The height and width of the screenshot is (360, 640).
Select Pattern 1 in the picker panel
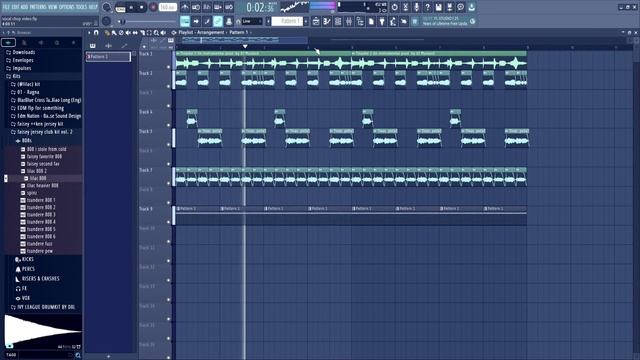(x=108, y=57)
